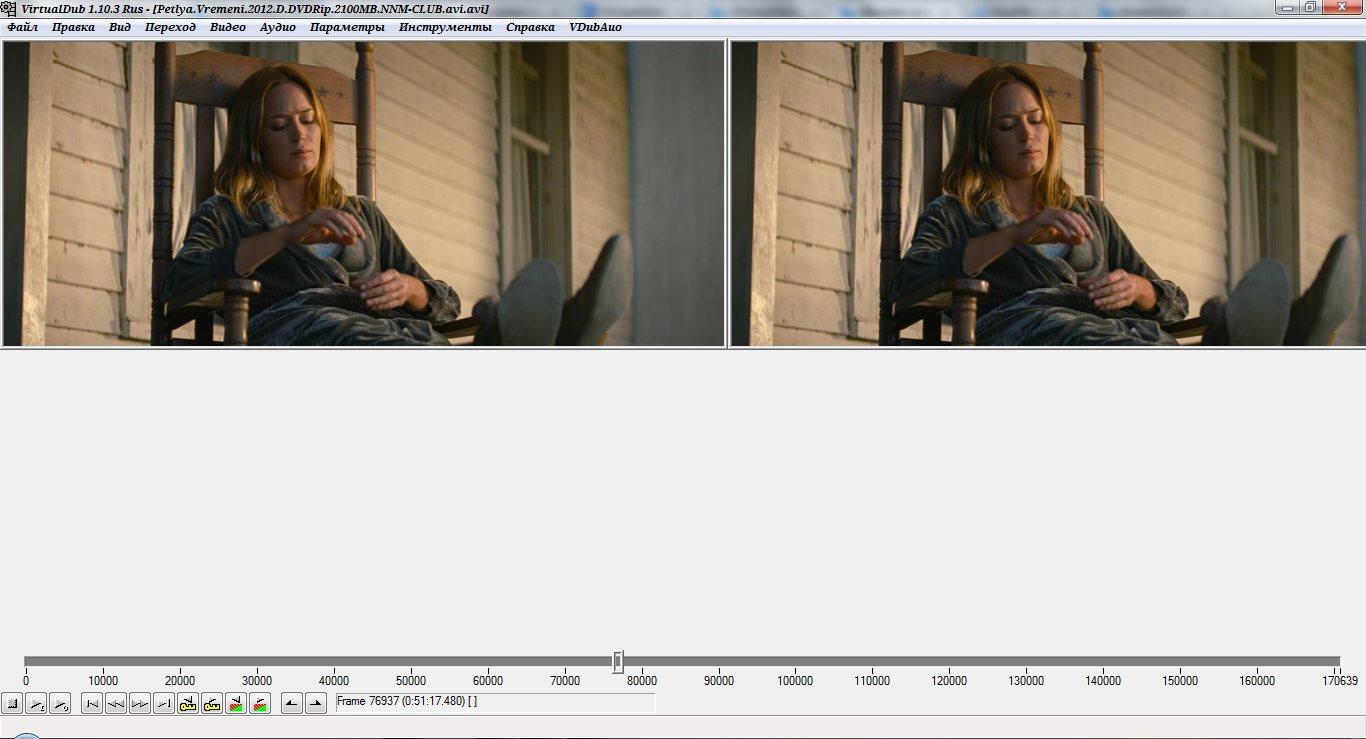Viewport: 1366px width, 739px height.
Task: Click the 90000 tick label
Action: pos(719,681)
